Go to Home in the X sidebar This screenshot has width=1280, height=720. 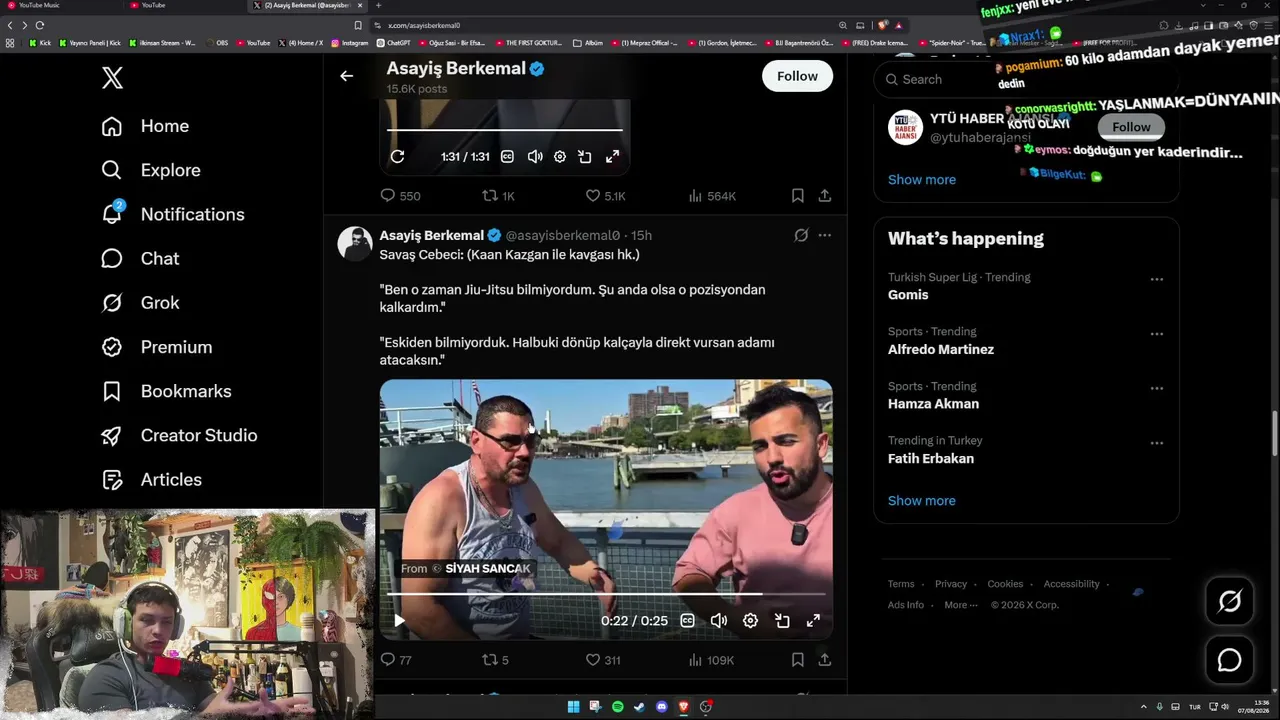(x=145, y=126)
